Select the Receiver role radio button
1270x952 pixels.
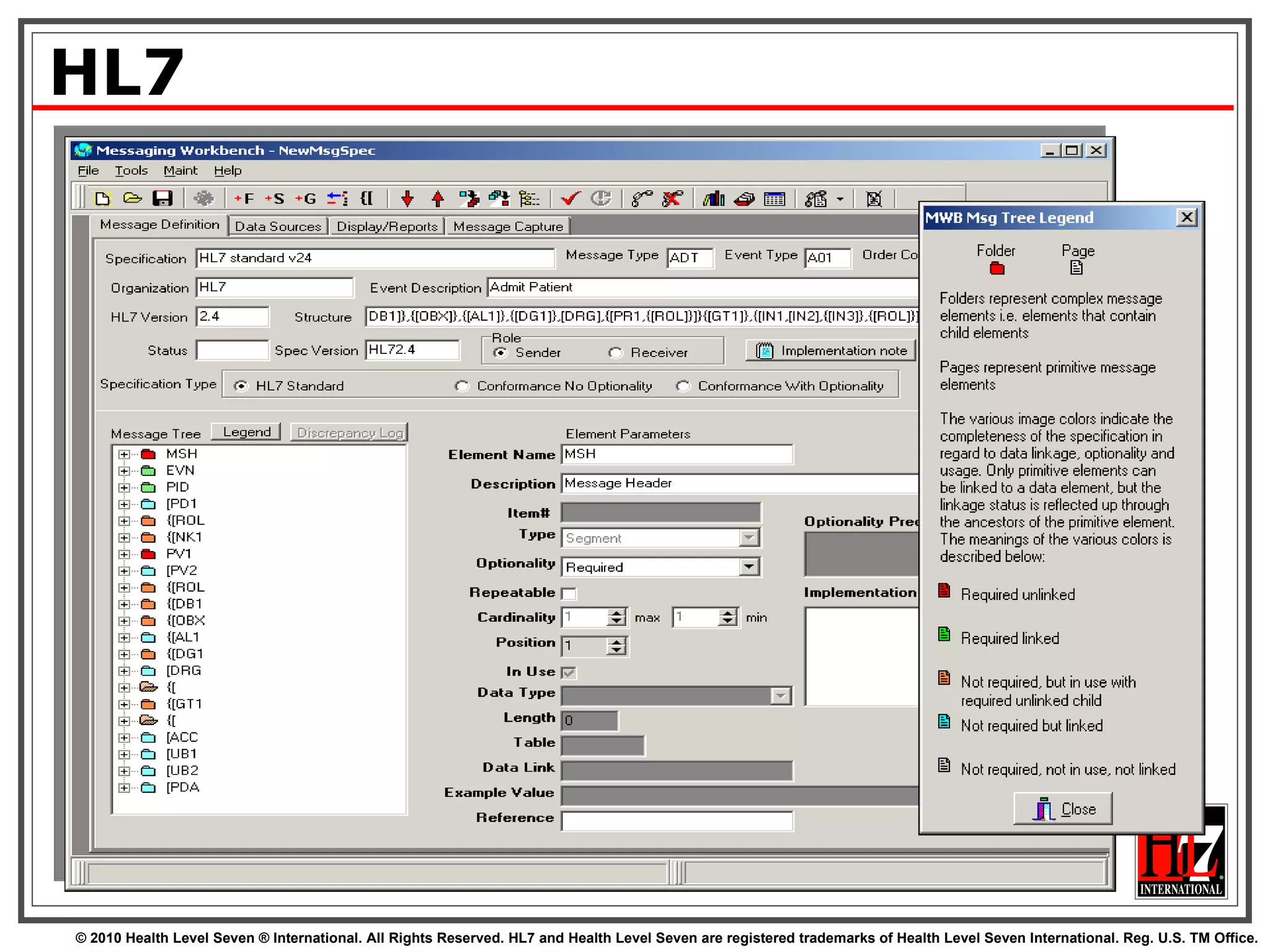[x=615, y=353]
